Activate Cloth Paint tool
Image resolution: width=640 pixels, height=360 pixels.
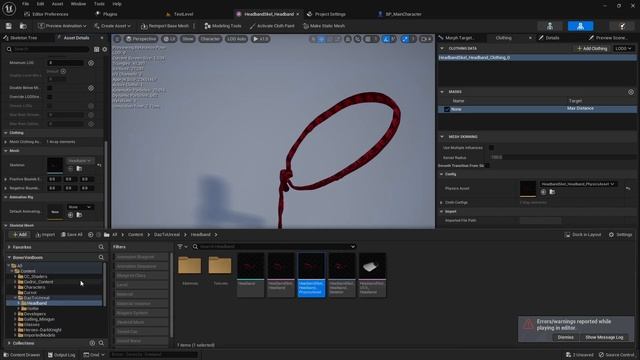[x=272, y=26]
